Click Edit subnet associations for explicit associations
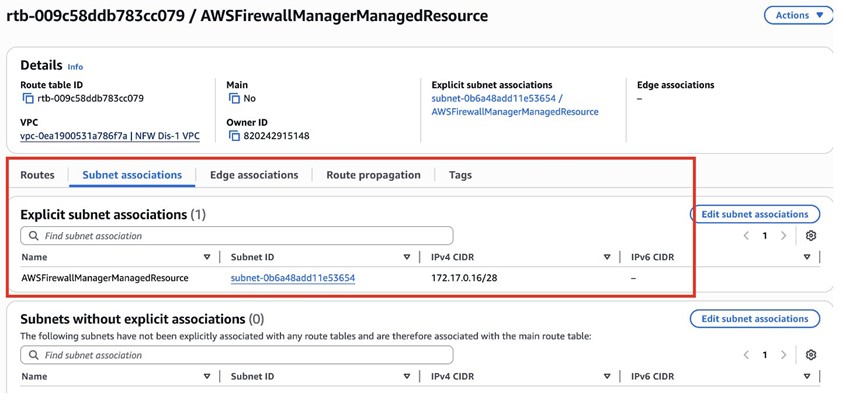The height and width of the screenshot is (400, 846). pyautogui.click(x=755, y=214)
